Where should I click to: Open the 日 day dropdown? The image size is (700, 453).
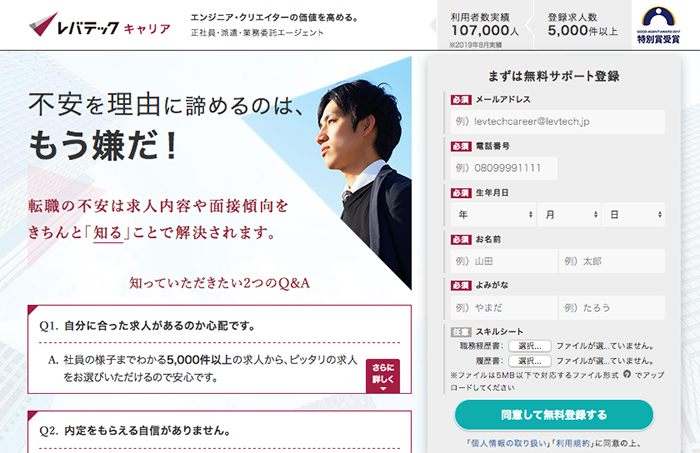pyautogui.click(x=633, y=215)
